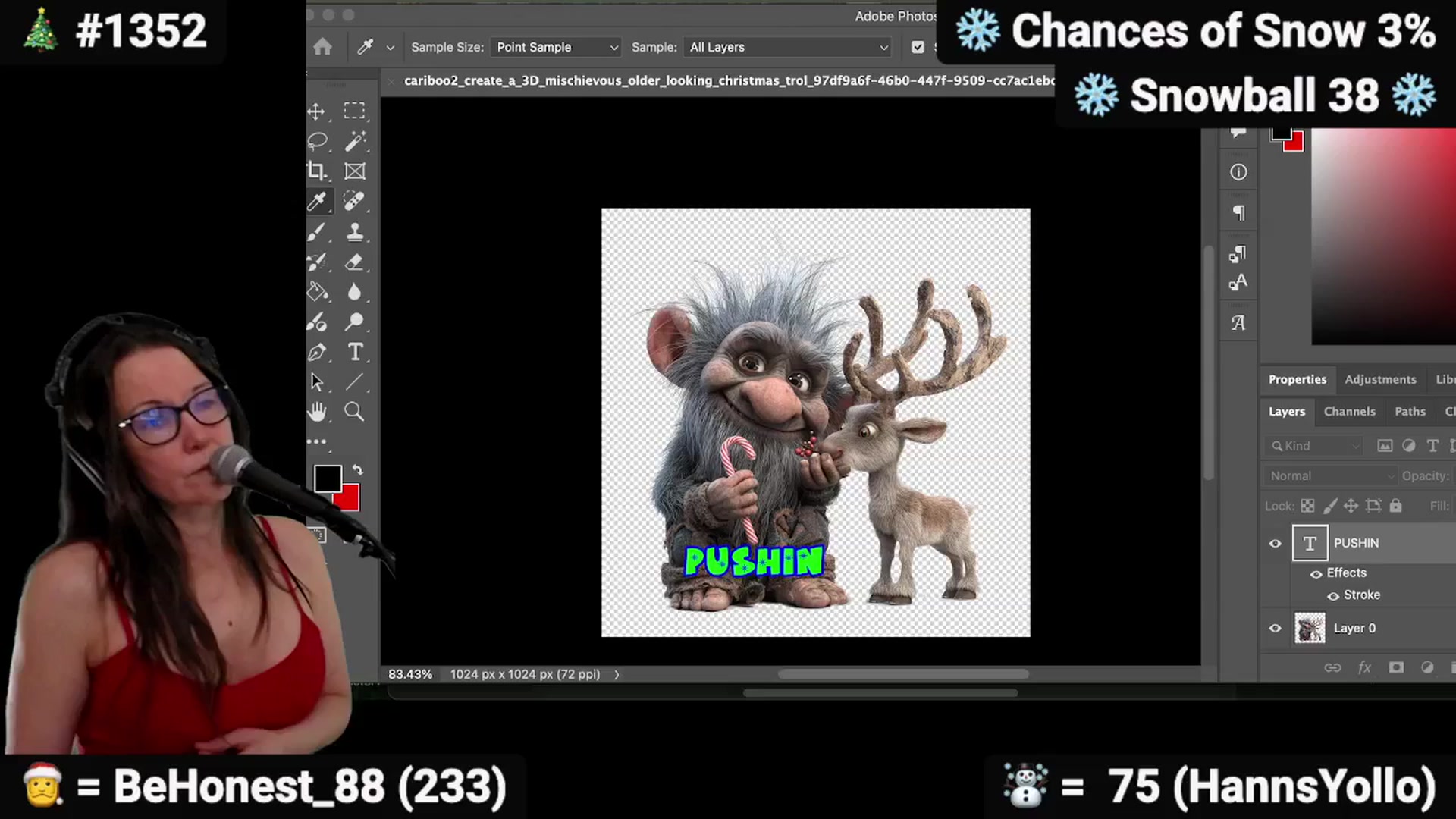This screenshot has width=1456, height=819.
Task: Expand the status bar info arrow
Action: 617,675
